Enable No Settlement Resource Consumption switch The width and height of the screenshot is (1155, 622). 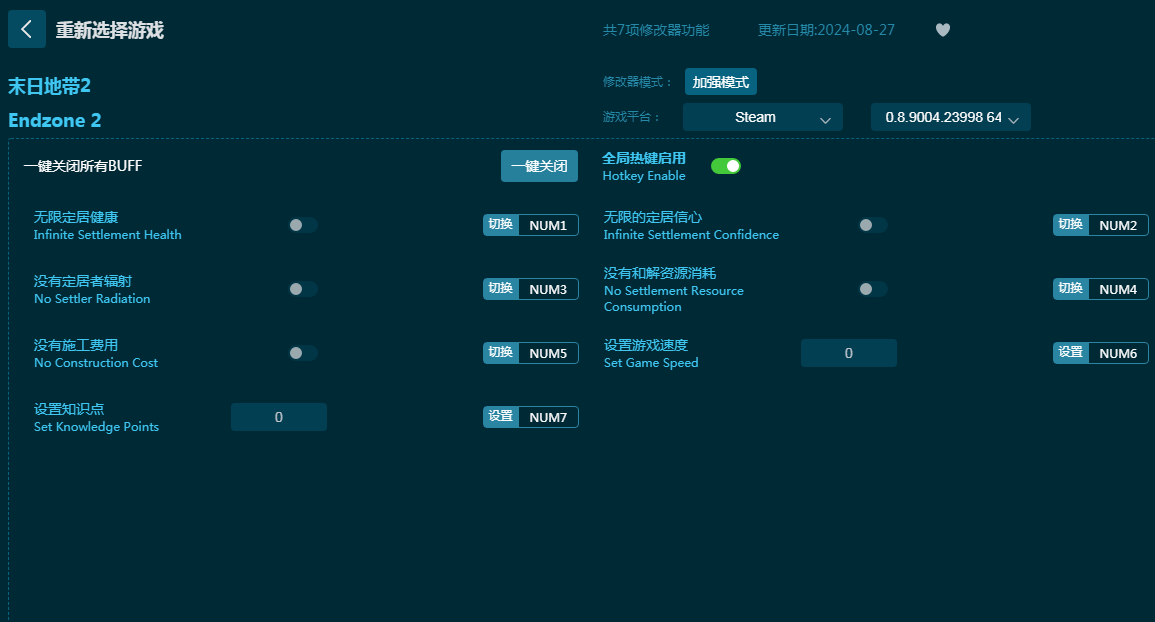point(872,289)
